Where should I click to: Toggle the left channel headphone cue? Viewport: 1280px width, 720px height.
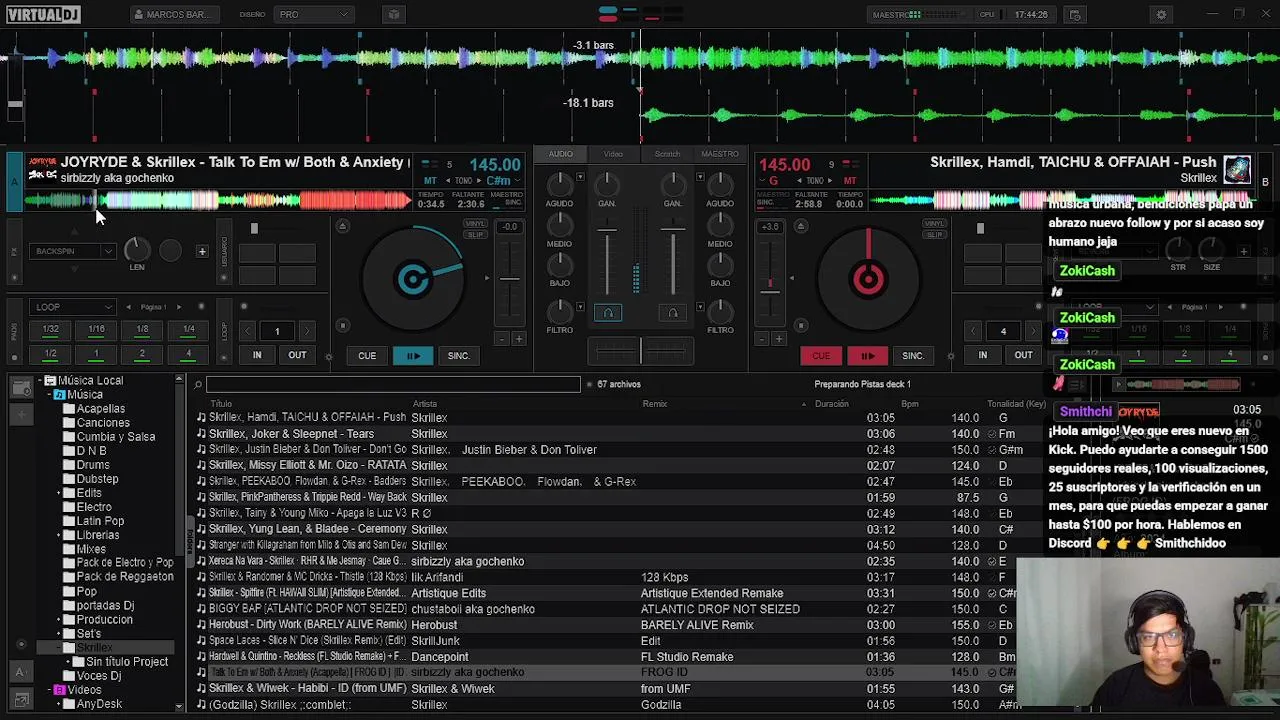(607, 313)
